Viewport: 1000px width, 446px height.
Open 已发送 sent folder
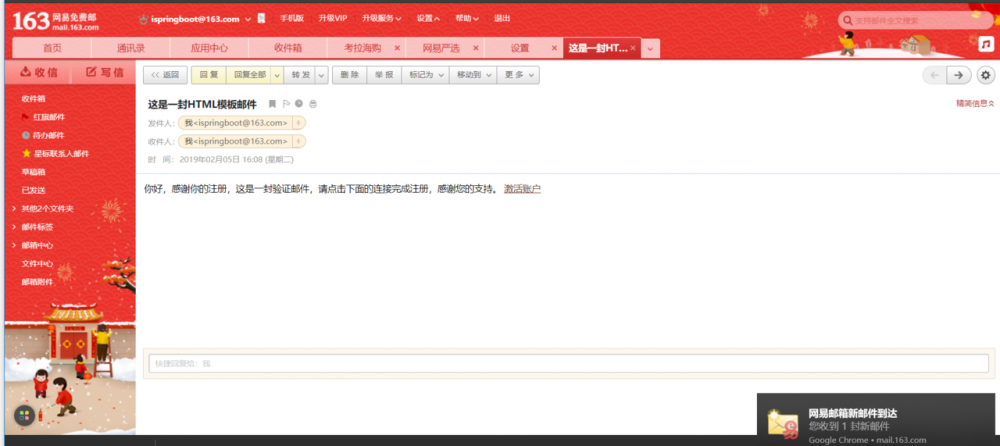pyautogui.click(x=33, y=190)
